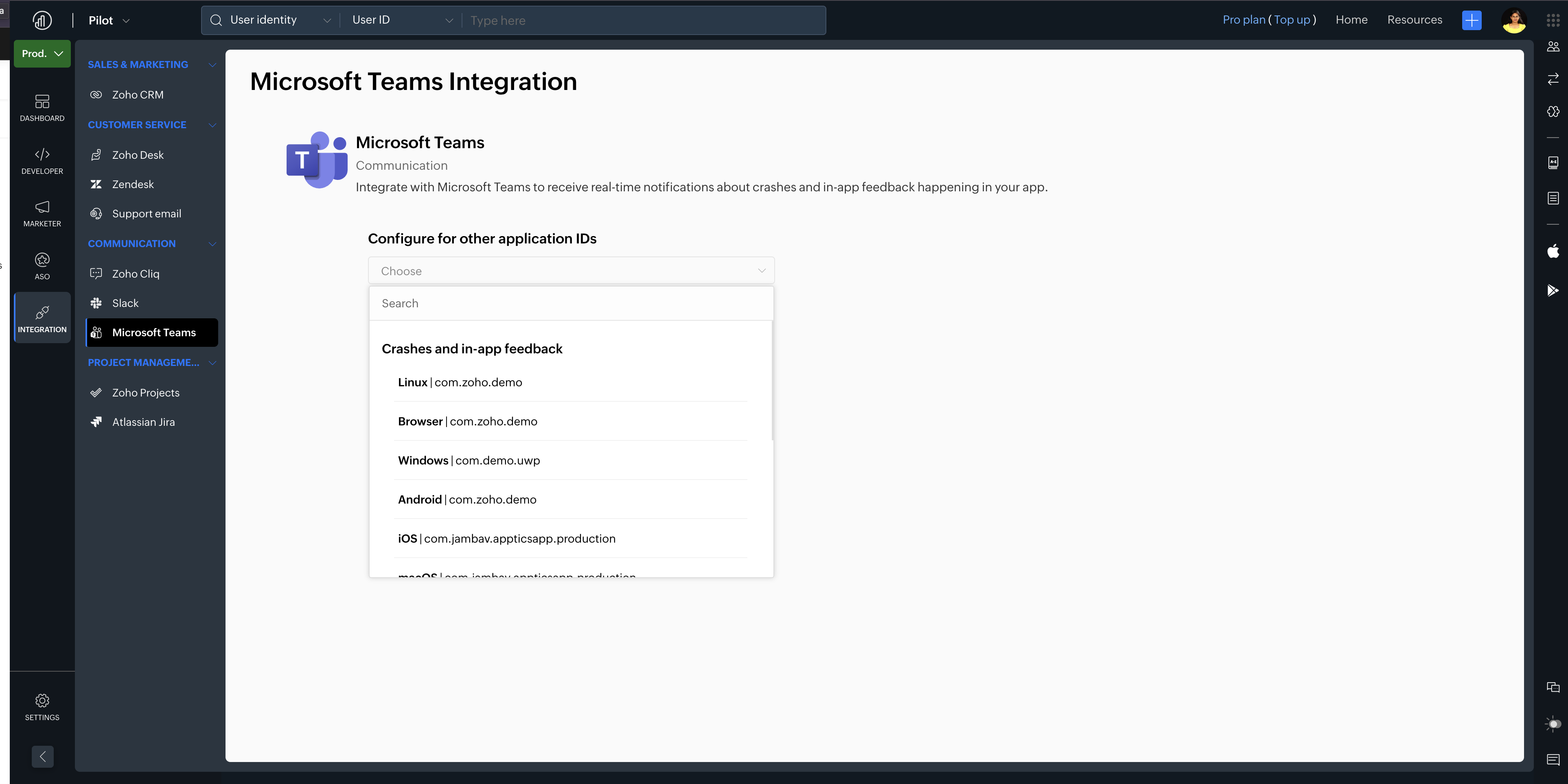Click the Search field in dropdown
The height and width of the screenshot is (784, 1568).
coord(571,304)
